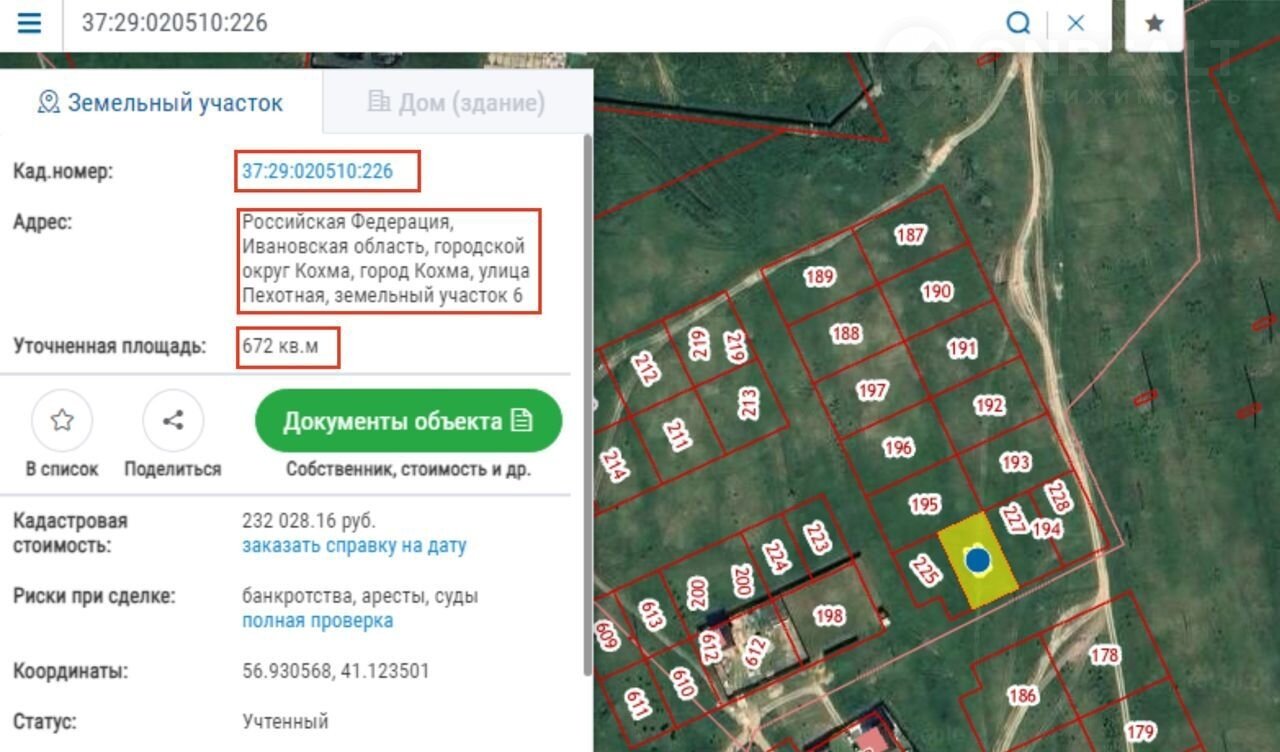Open the hamburger menu
The width and height of the screenshot is (1280, 752).
pos(29,23)
